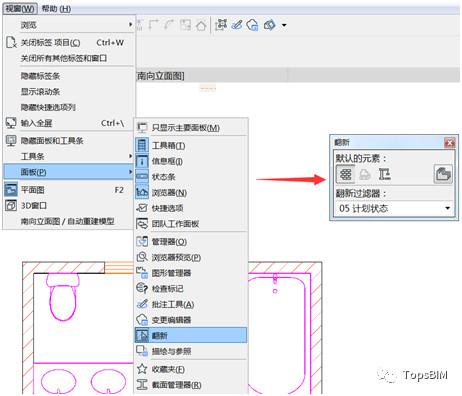Choose 输入全屏 full screen entry

69,123
